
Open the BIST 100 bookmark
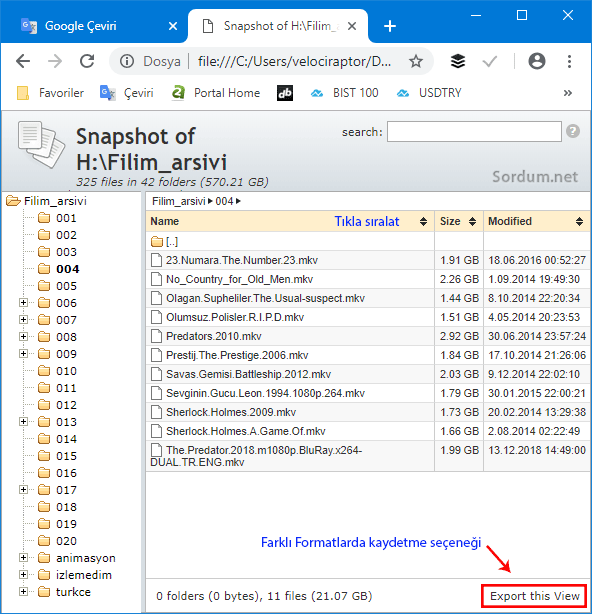click(x=345, y=93)
